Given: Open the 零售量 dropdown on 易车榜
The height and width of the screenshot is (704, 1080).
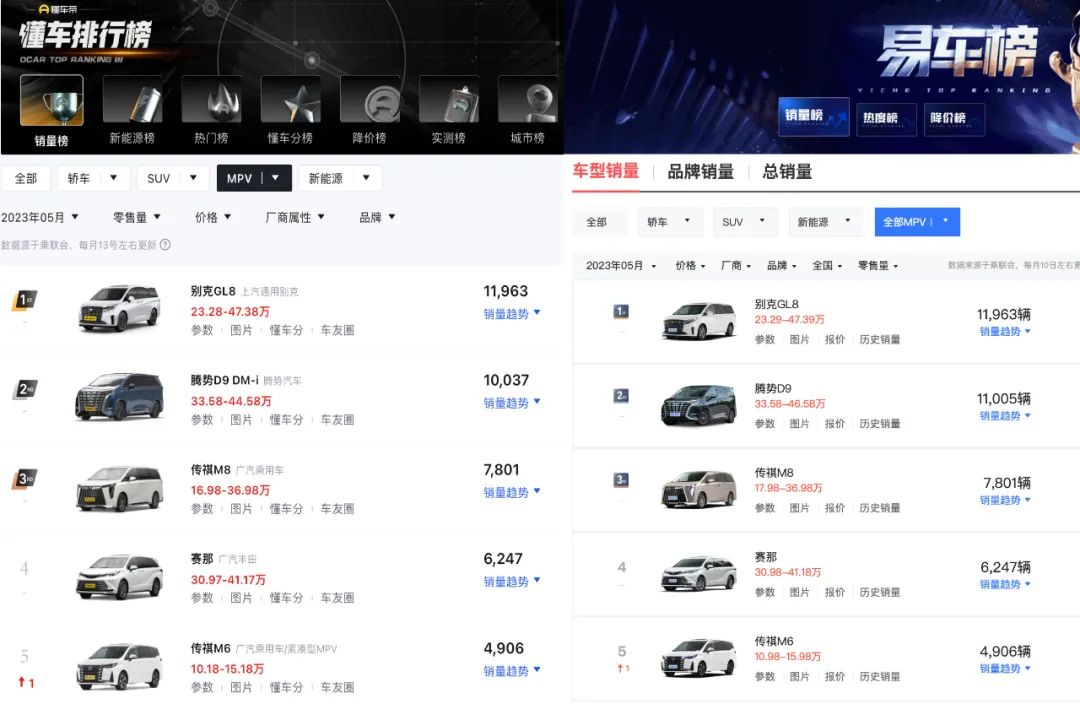Looking at the screenshot, I should click(x=878, y=266).
